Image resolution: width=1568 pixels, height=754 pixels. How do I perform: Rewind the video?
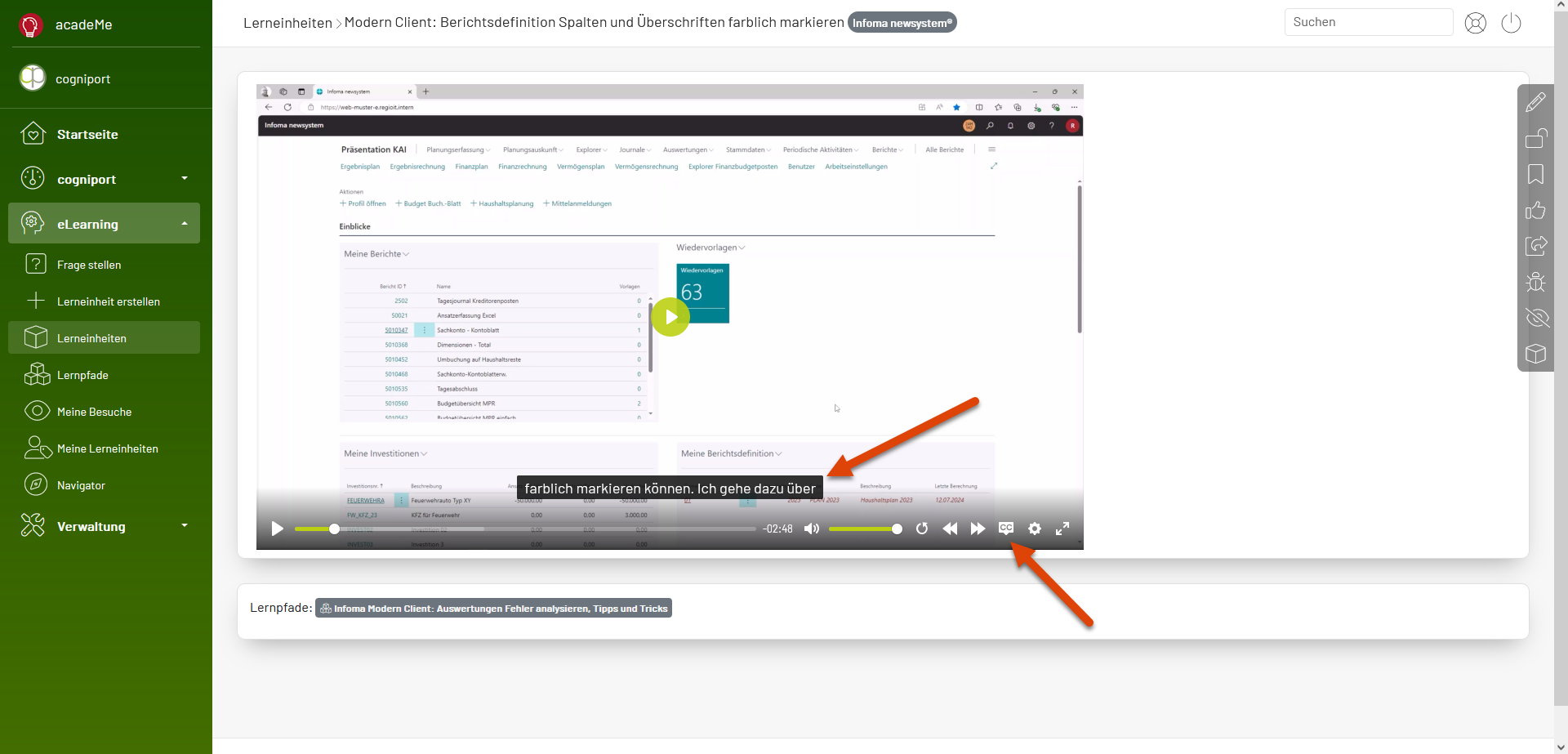(950, 529)
